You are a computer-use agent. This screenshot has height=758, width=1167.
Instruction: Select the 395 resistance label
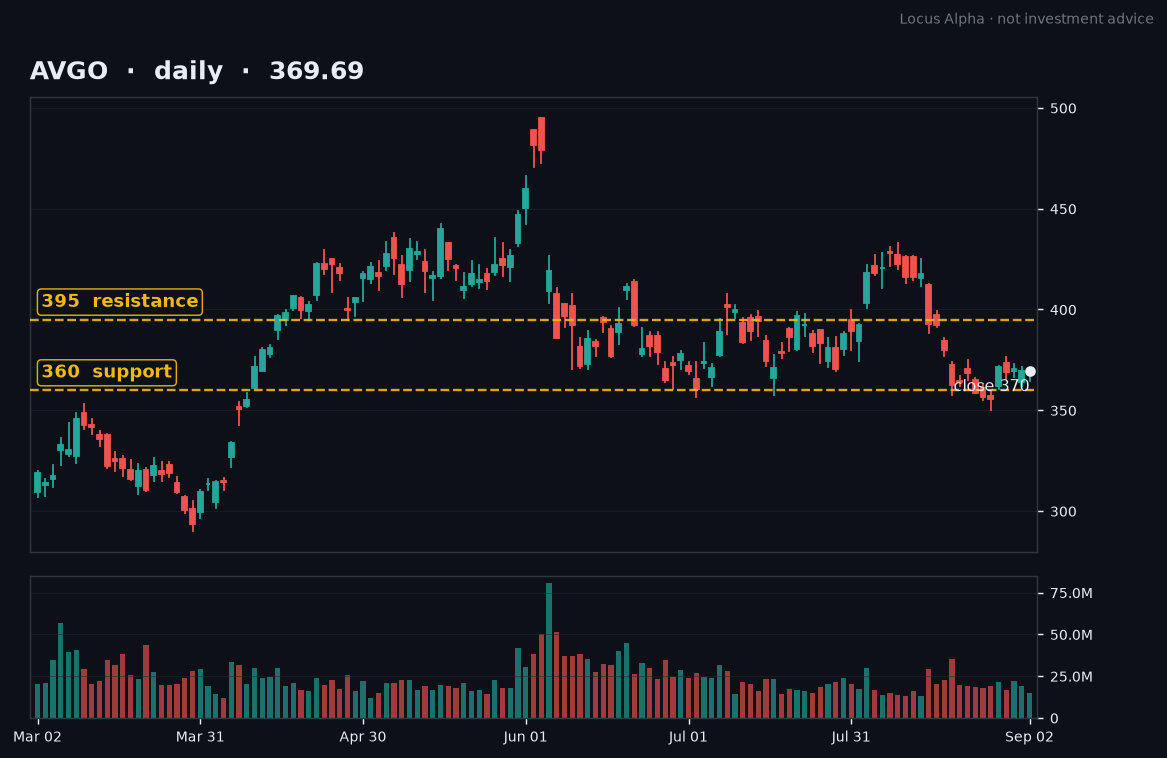[120, 302]
